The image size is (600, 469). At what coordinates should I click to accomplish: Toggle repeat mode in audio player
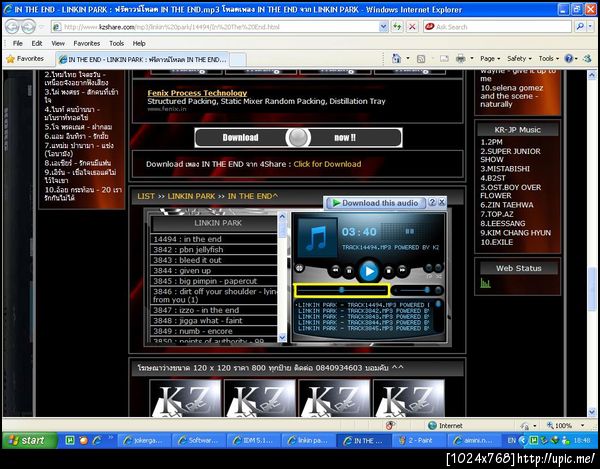click(x=429, y=268)
